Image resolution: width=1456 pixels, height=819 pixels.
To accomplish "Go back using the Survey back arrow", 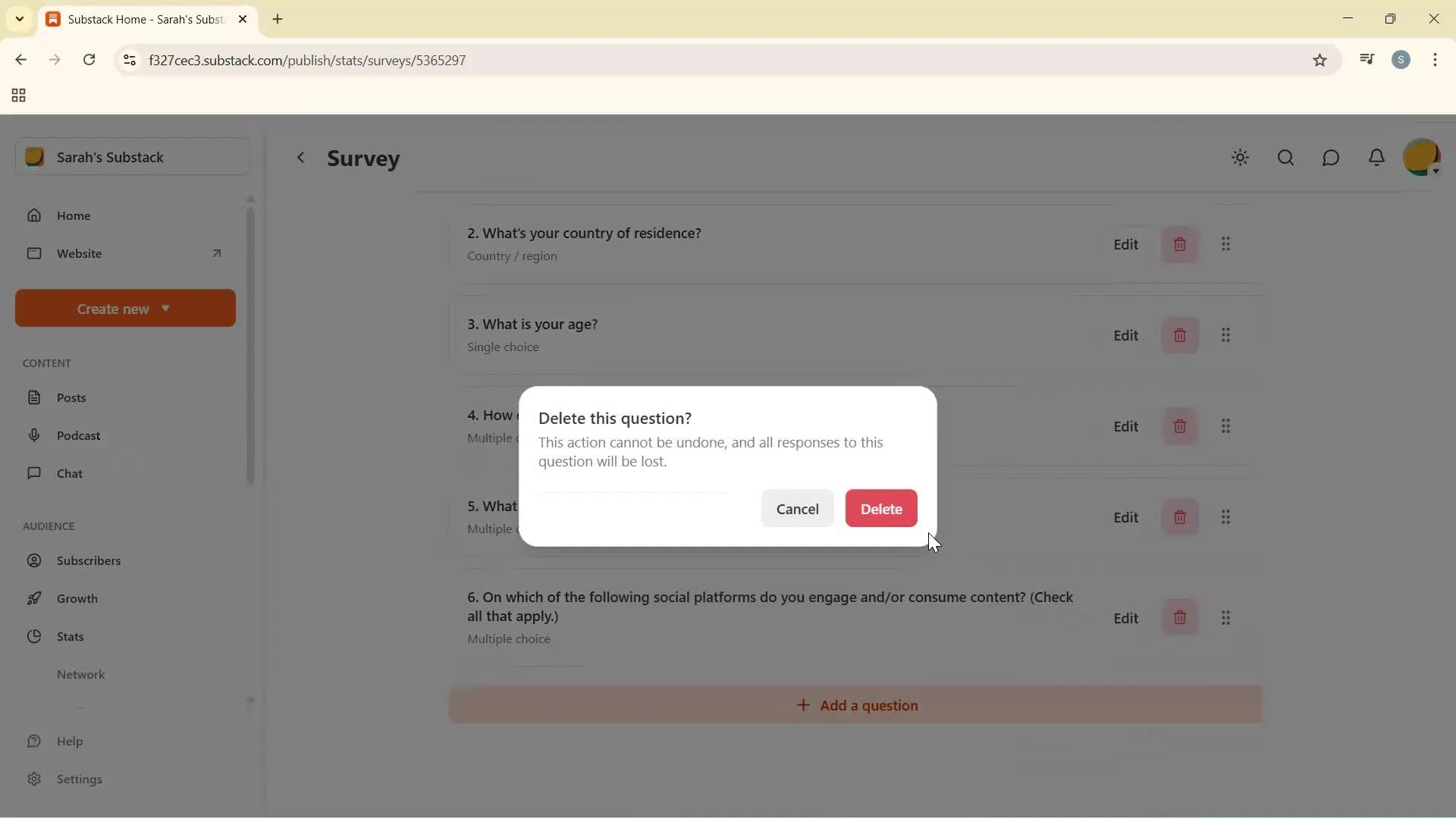I will [x=300, y=158].
